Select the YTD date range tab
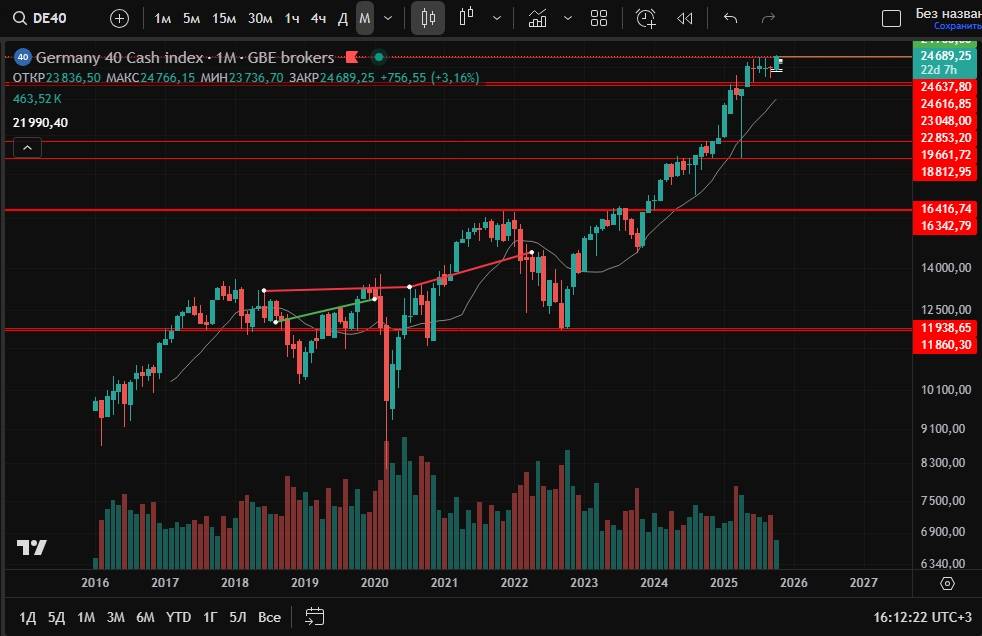This screenshot has width=982, height=636. click(x=178, y=617)
